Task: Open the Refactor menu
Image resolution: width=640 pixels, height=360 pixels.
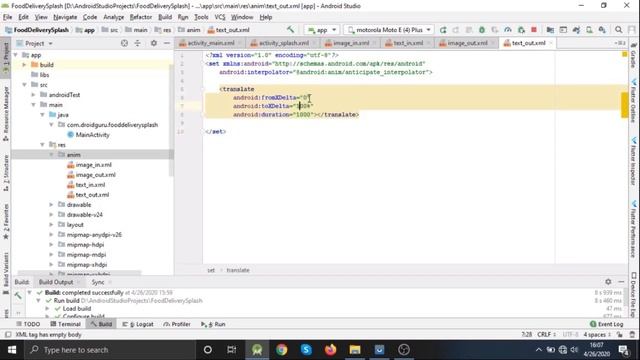Action: (140, 17)
